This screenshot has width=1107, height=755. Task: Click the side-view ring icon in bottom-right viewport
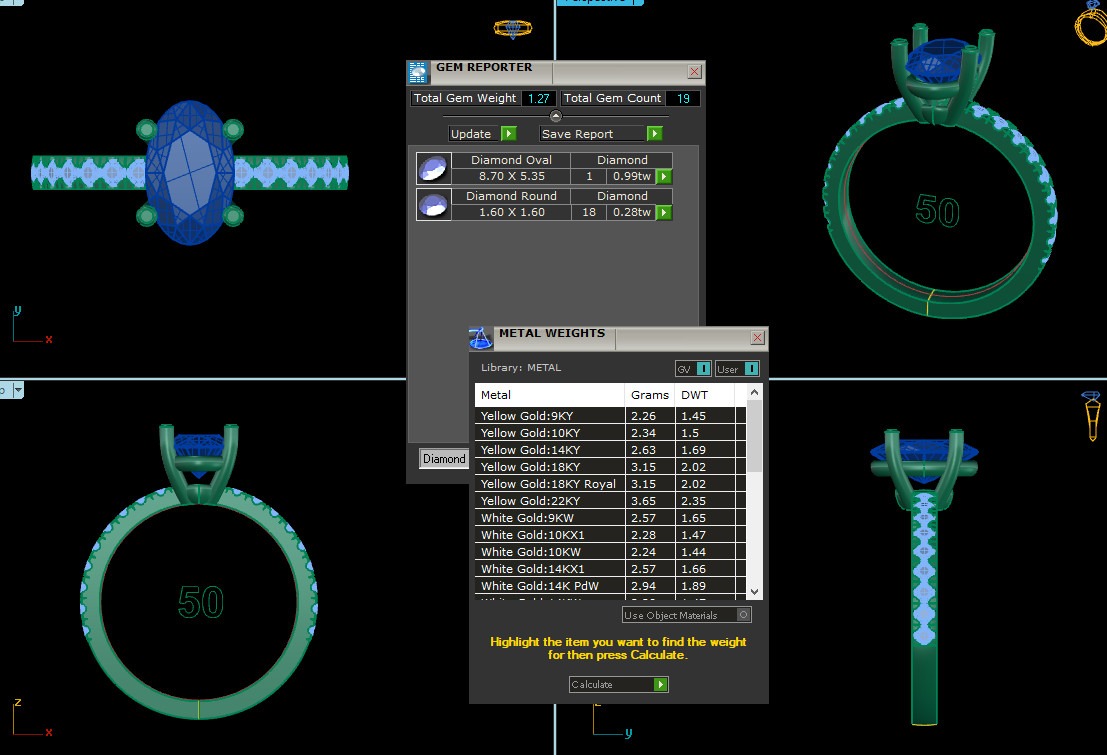click(x=1091, y=414)
